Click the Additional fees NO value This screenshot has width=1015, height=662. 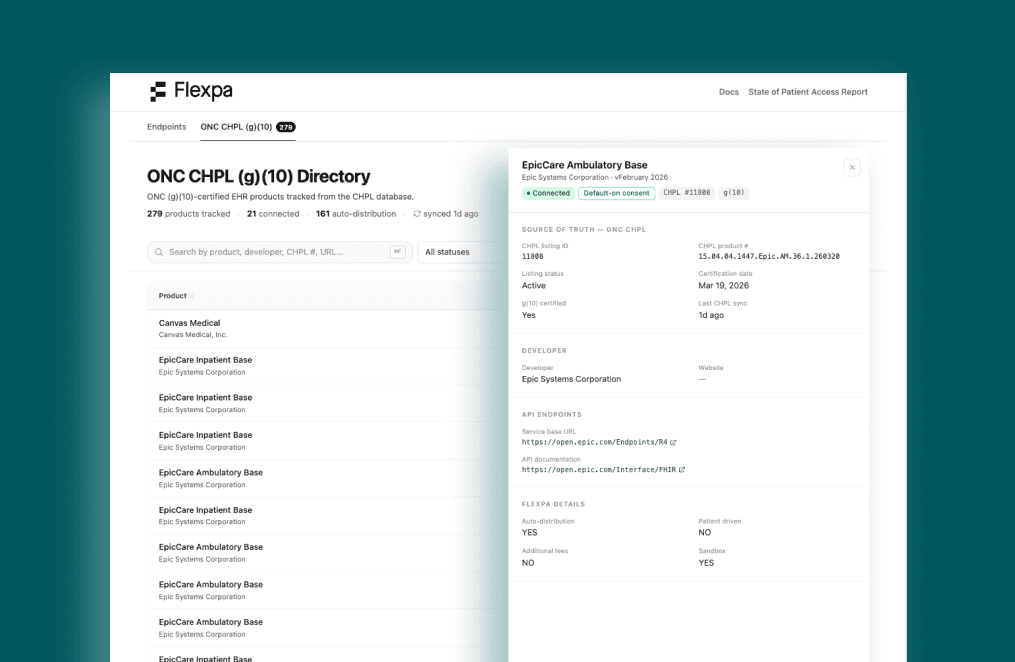pyautogui.click(x=528, y=563)
